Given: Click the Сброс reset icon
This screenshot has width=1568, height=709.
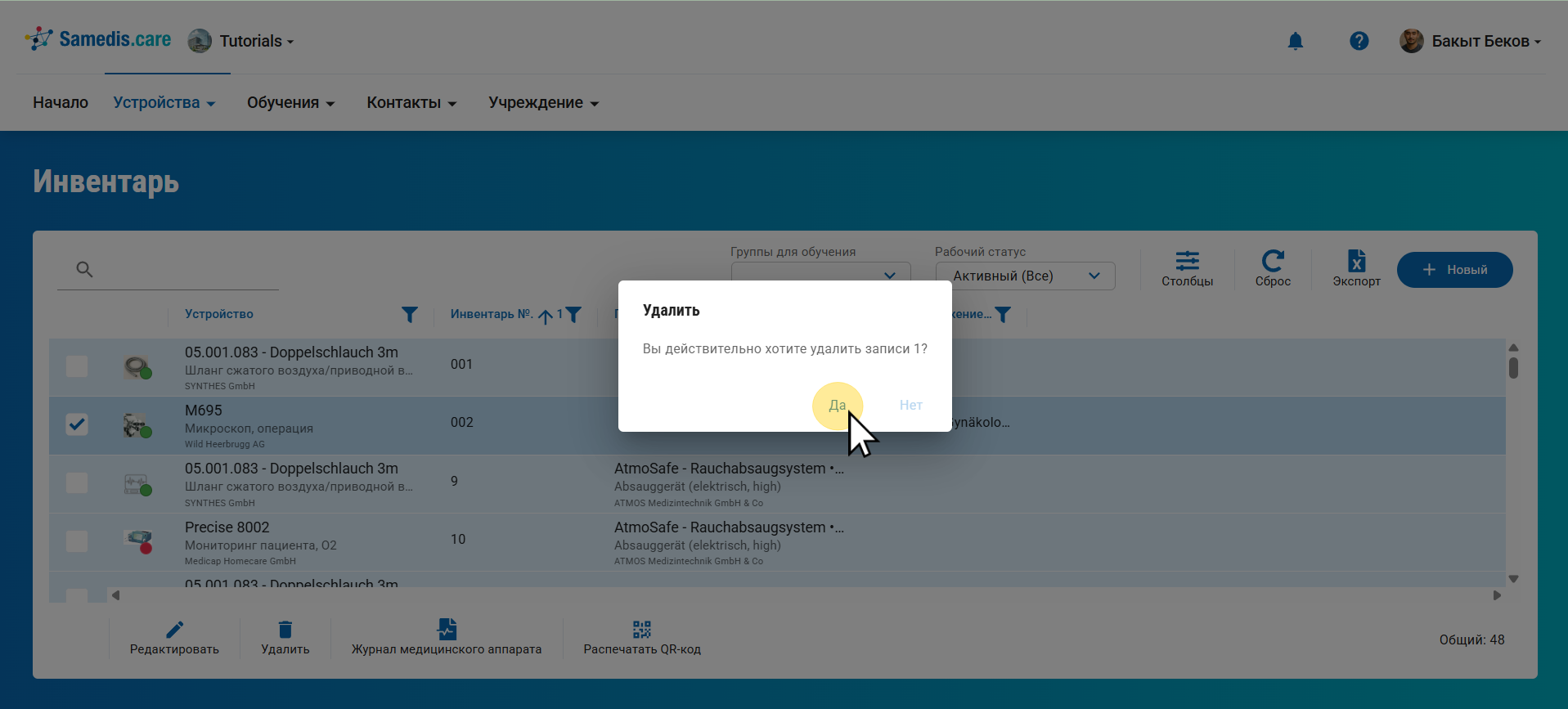Looking at the screenshot, I should point(1272,262).
